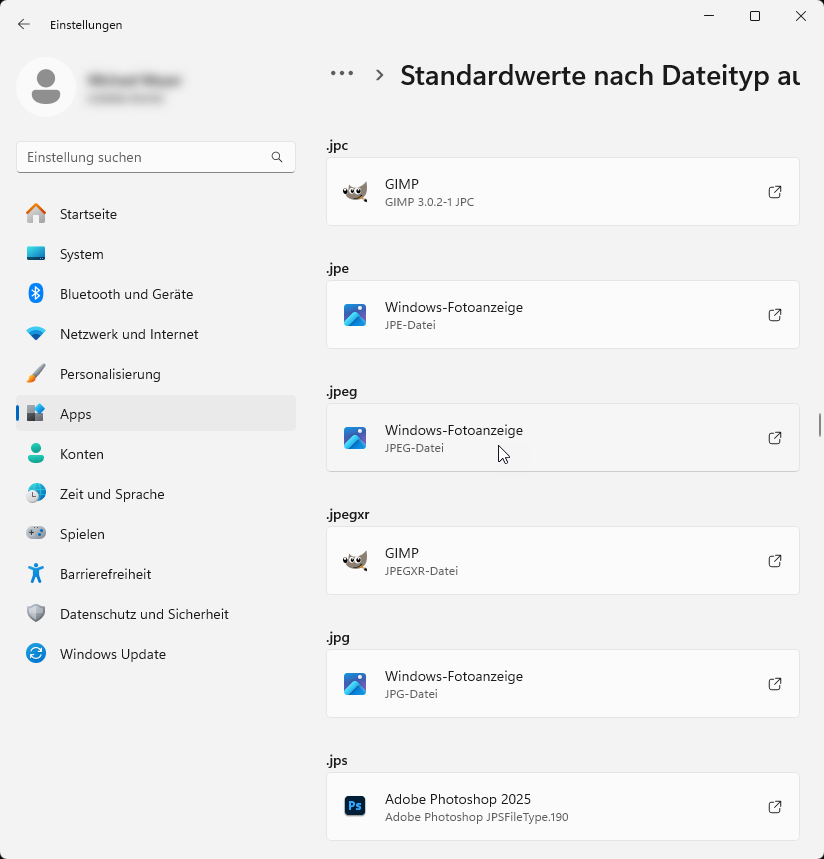Change the .jpe default Windows-Fotoanzeige

[x=563, y=315]
